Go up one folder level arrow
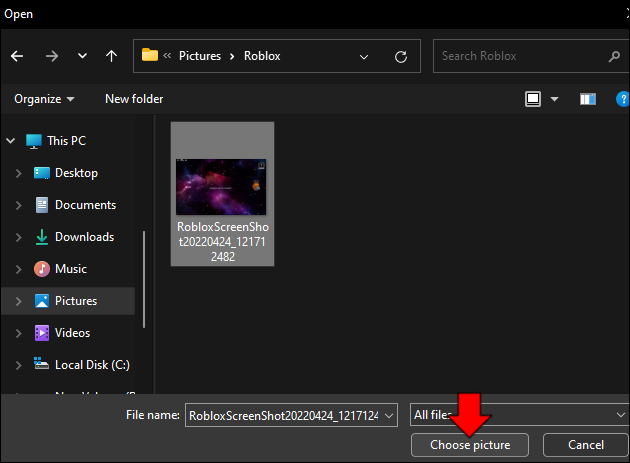This screenshot has height=463, width=630. coord(111,56)
